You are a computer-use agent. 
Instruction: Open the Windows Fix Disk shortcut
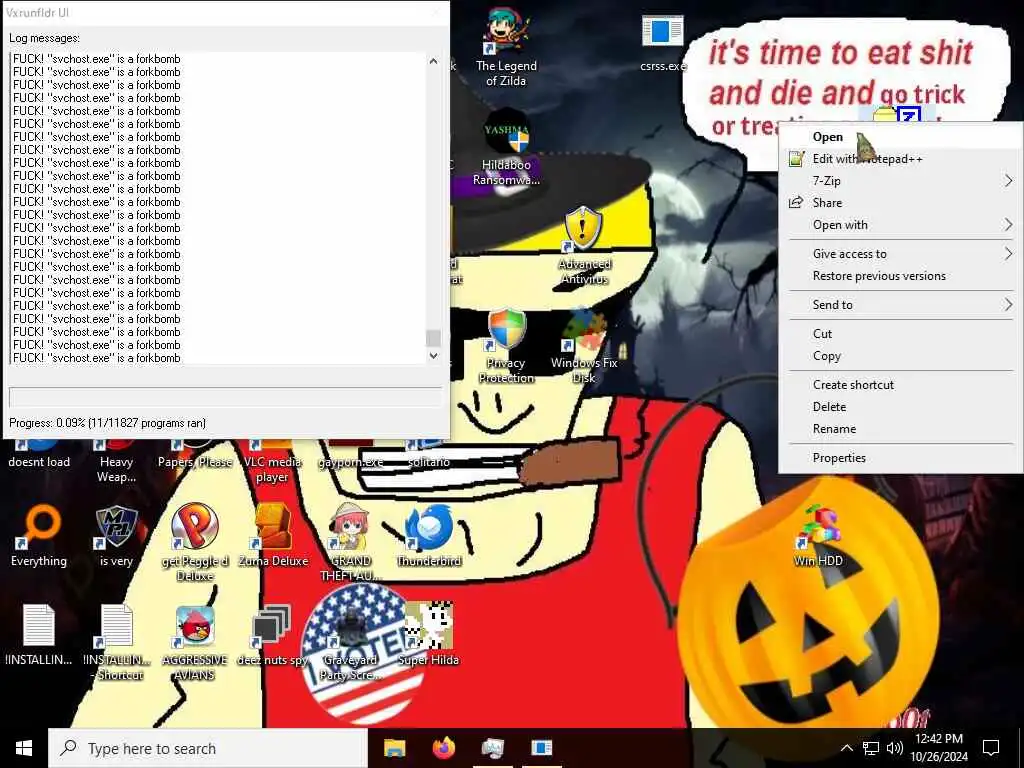584,346
